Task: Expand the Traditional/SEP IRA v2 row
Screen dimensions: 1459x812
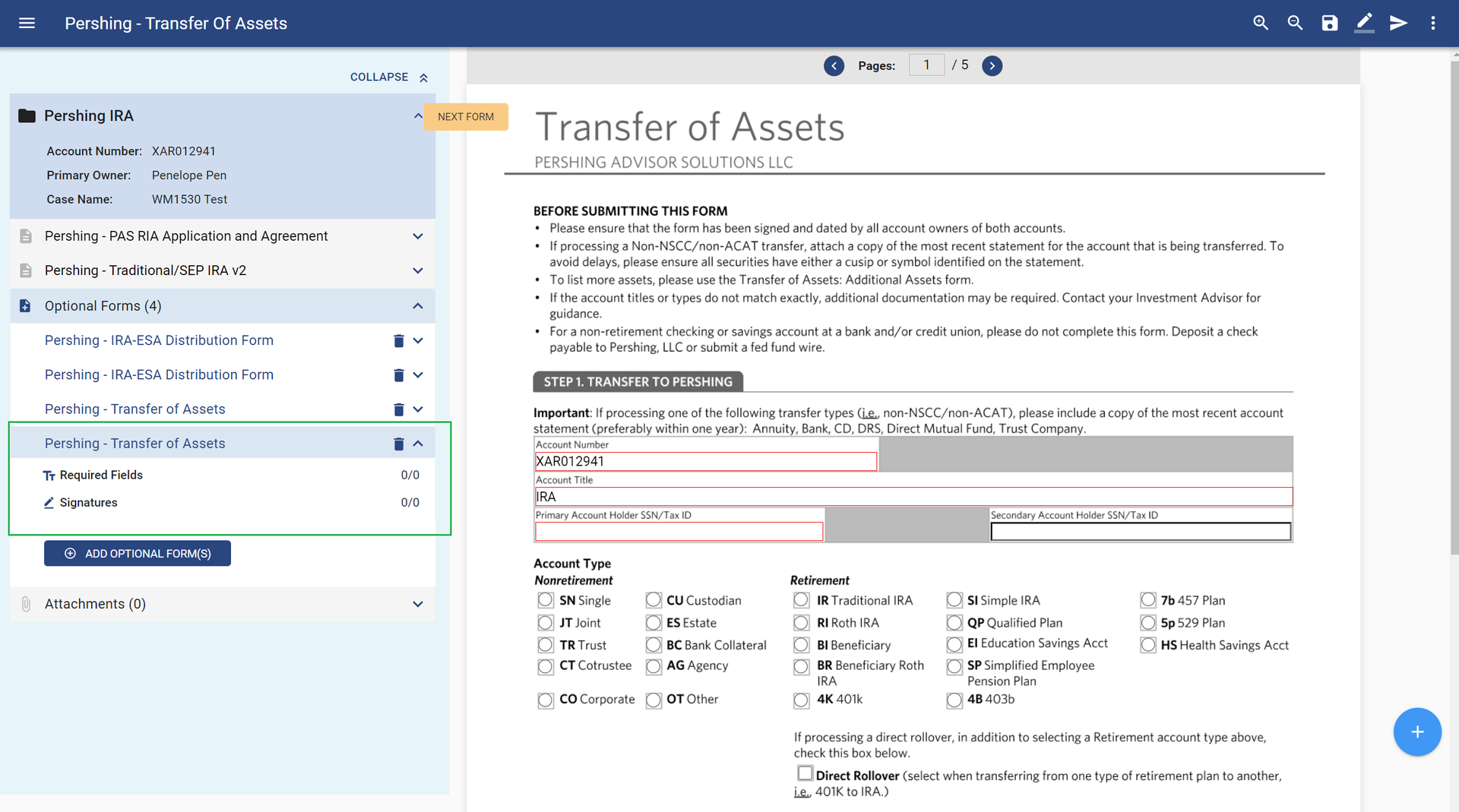Action: (x=418, y=270)
